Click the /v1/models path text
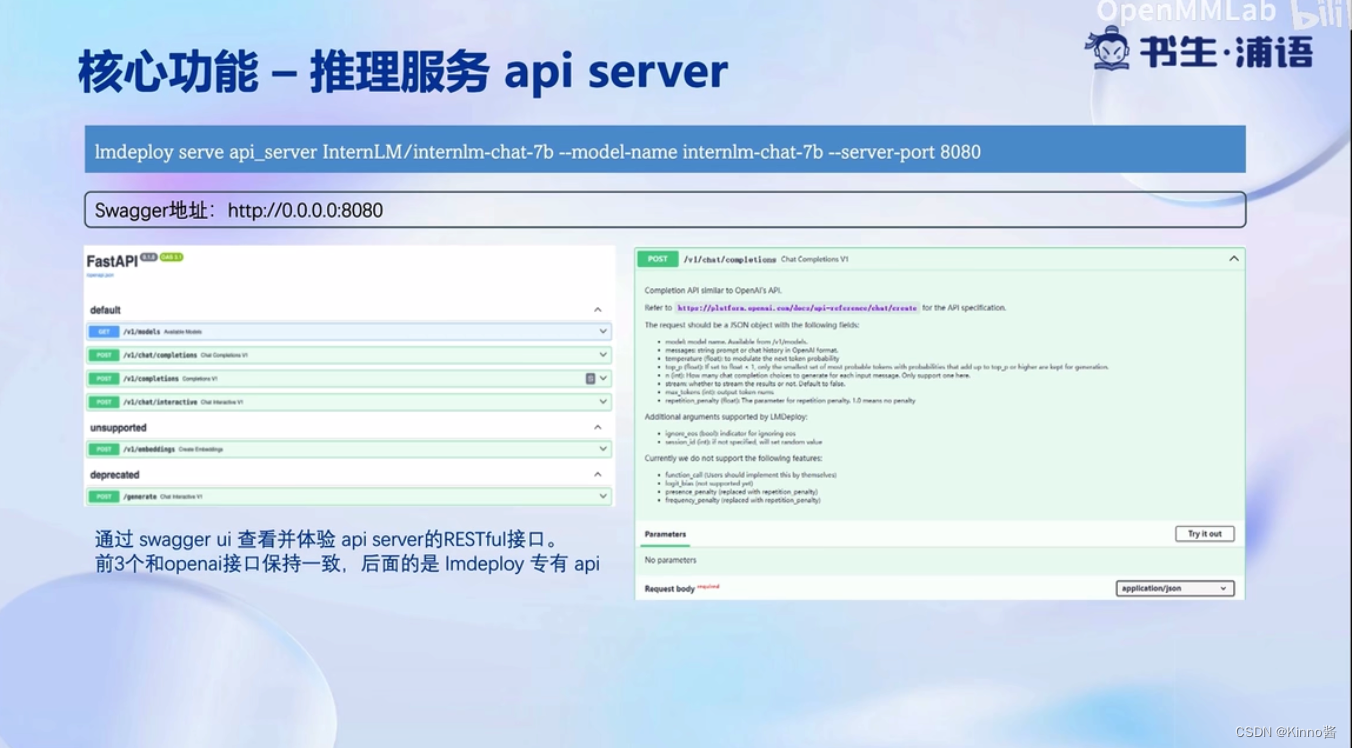The image size is (1352, 748). (x=141, y=332)
